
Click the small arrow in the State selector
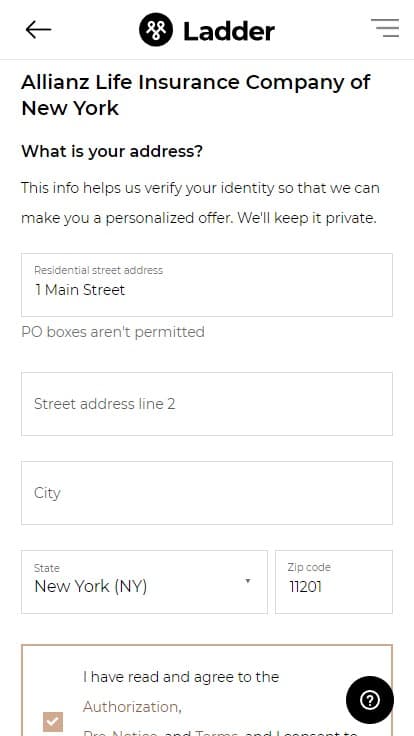[248, 581]
